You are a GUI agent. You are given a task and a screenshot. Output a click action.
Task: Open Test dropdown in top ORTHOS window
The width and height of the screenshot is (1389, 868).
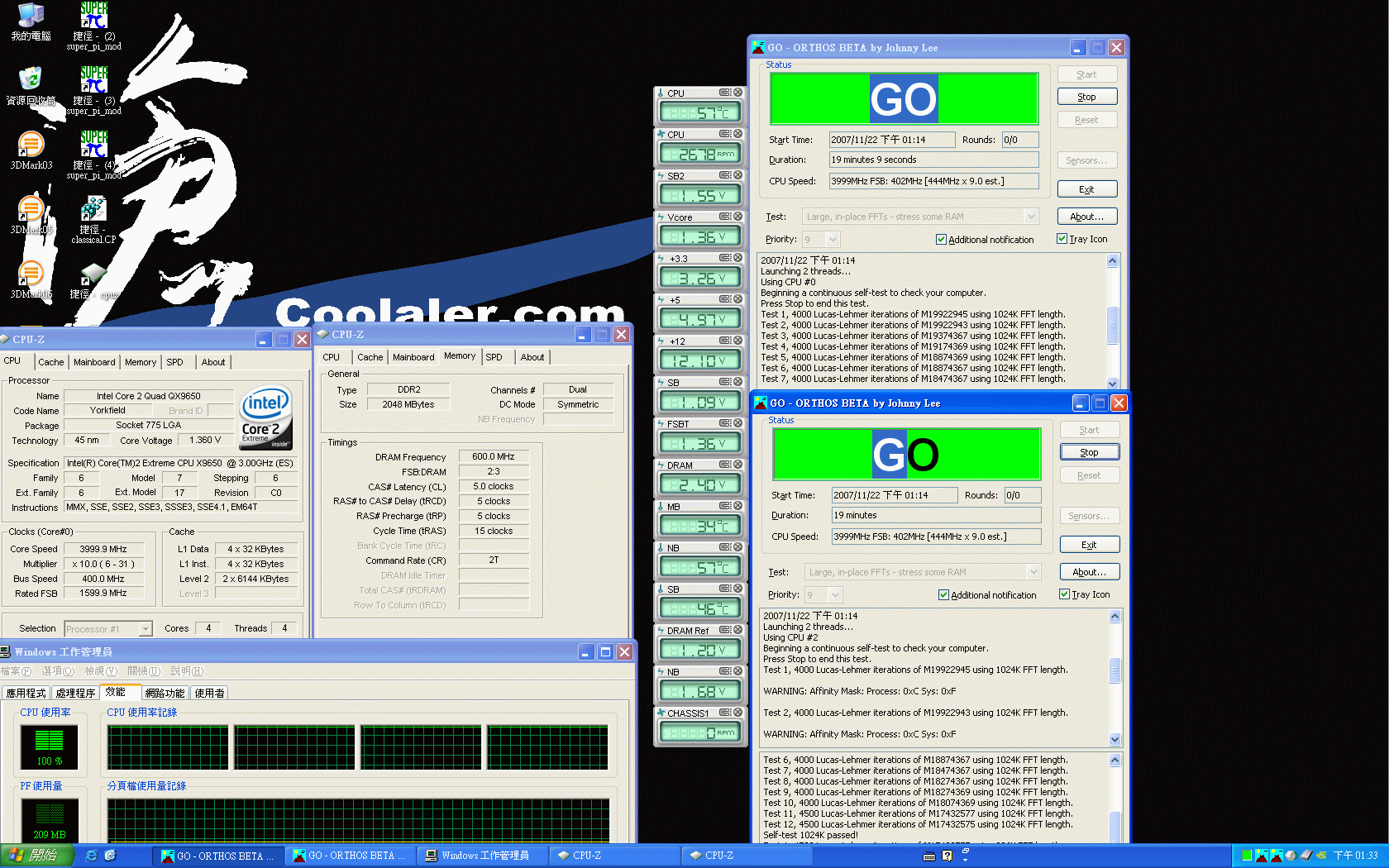(x=1031, y=217)
